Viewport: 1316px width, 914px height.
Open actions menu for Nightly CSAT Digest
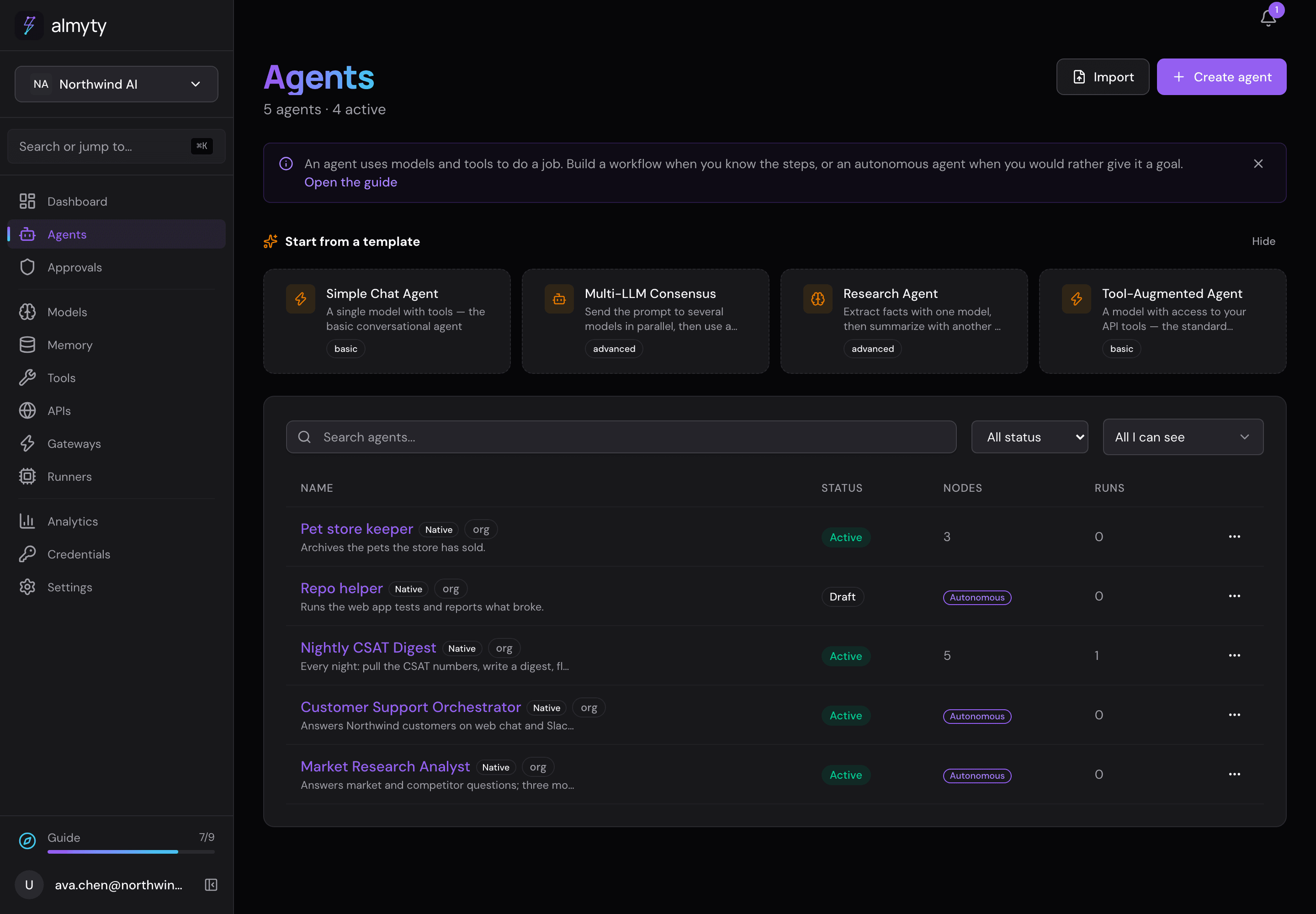1234,655
